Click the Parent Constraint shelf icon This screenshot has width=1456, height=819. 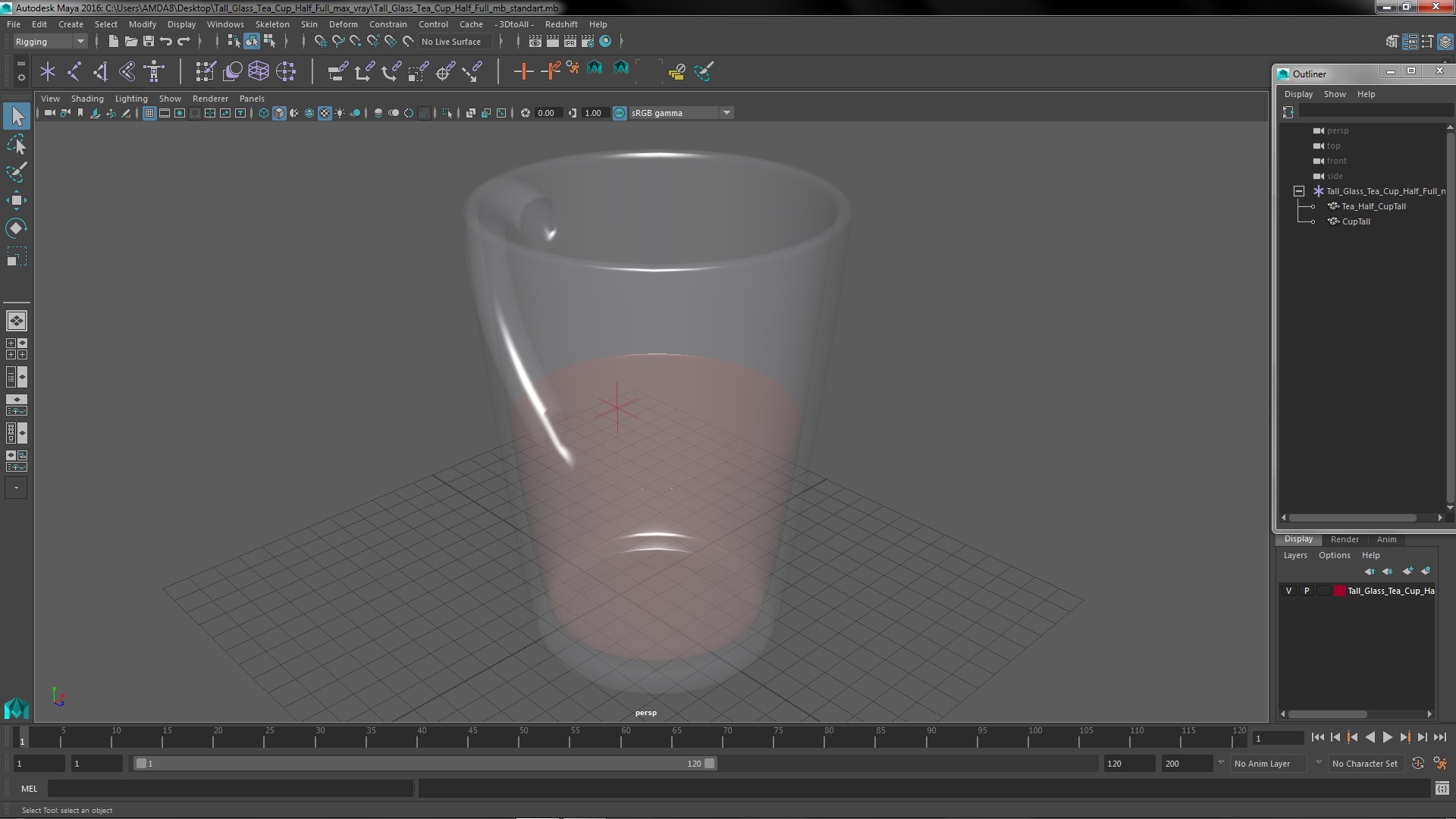337,72
